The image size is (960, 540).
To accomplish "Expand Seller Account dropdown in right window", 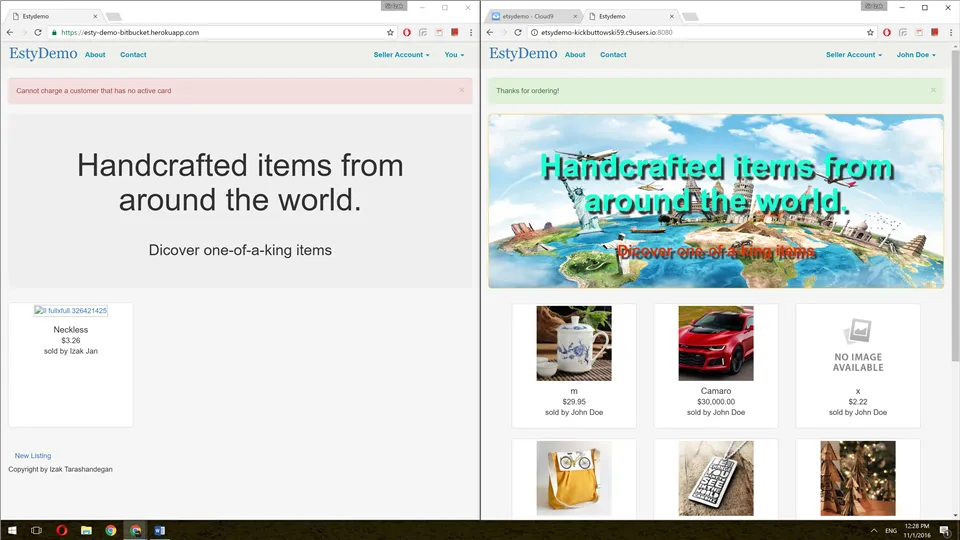I will (x=854, y=54).
